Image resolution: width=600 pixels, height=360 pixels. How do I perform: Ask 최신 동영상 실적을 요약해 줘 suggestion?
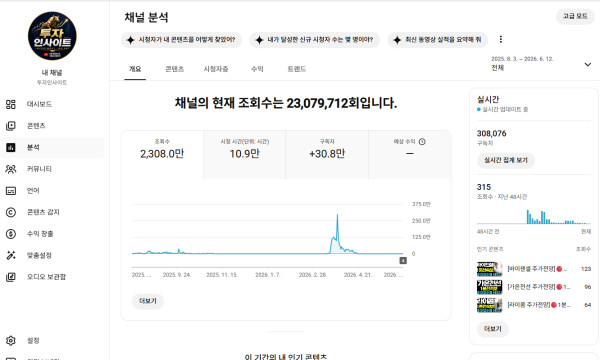(x=437, y=40)
